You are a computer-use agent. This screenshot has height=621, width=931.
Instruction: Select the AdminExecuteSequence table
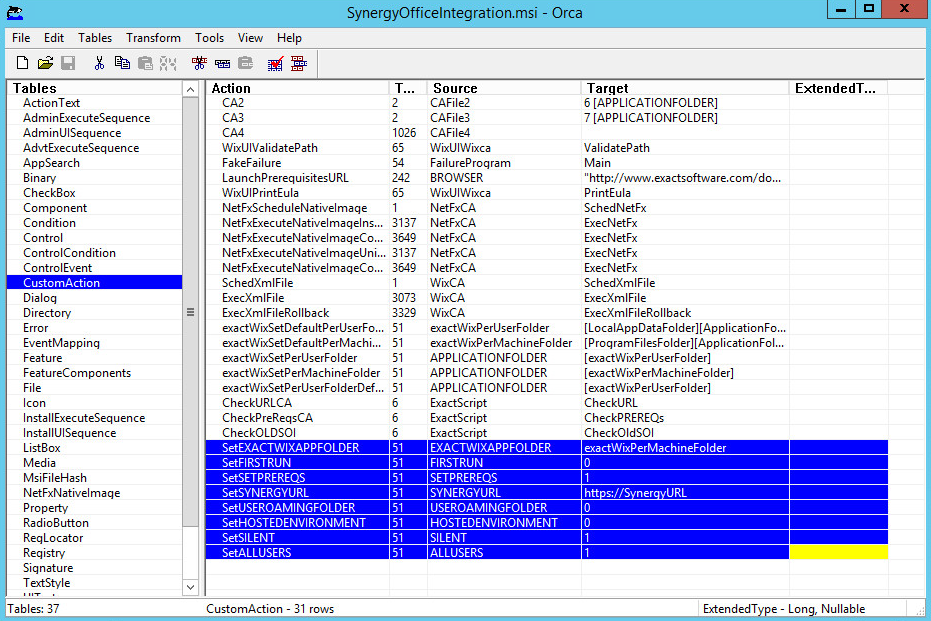point(87,118)
